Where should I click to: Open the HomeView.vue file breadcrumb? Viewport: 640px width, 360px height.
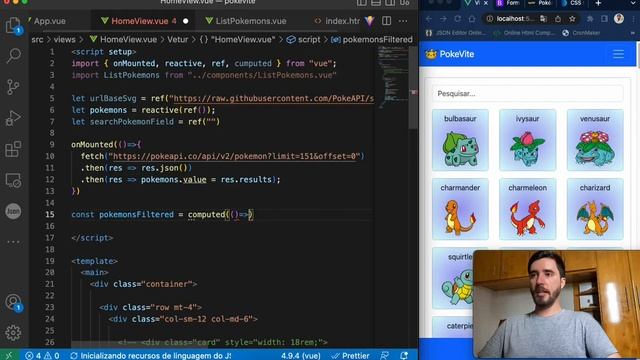click(x=128, y=40)
